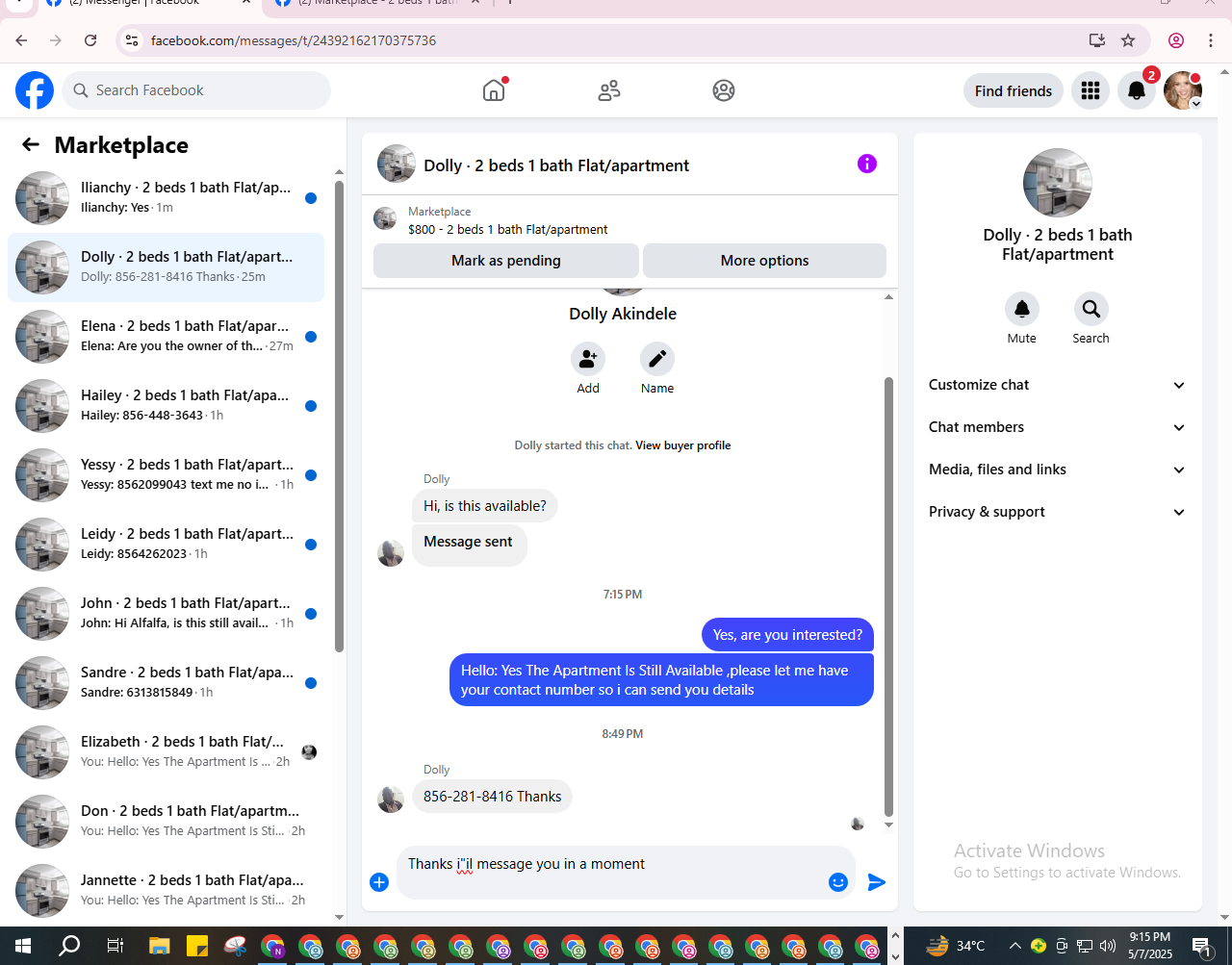Screen dimensions: 1232x965
Task: Expand Media, files and links section
Action: coord(1057,470)
